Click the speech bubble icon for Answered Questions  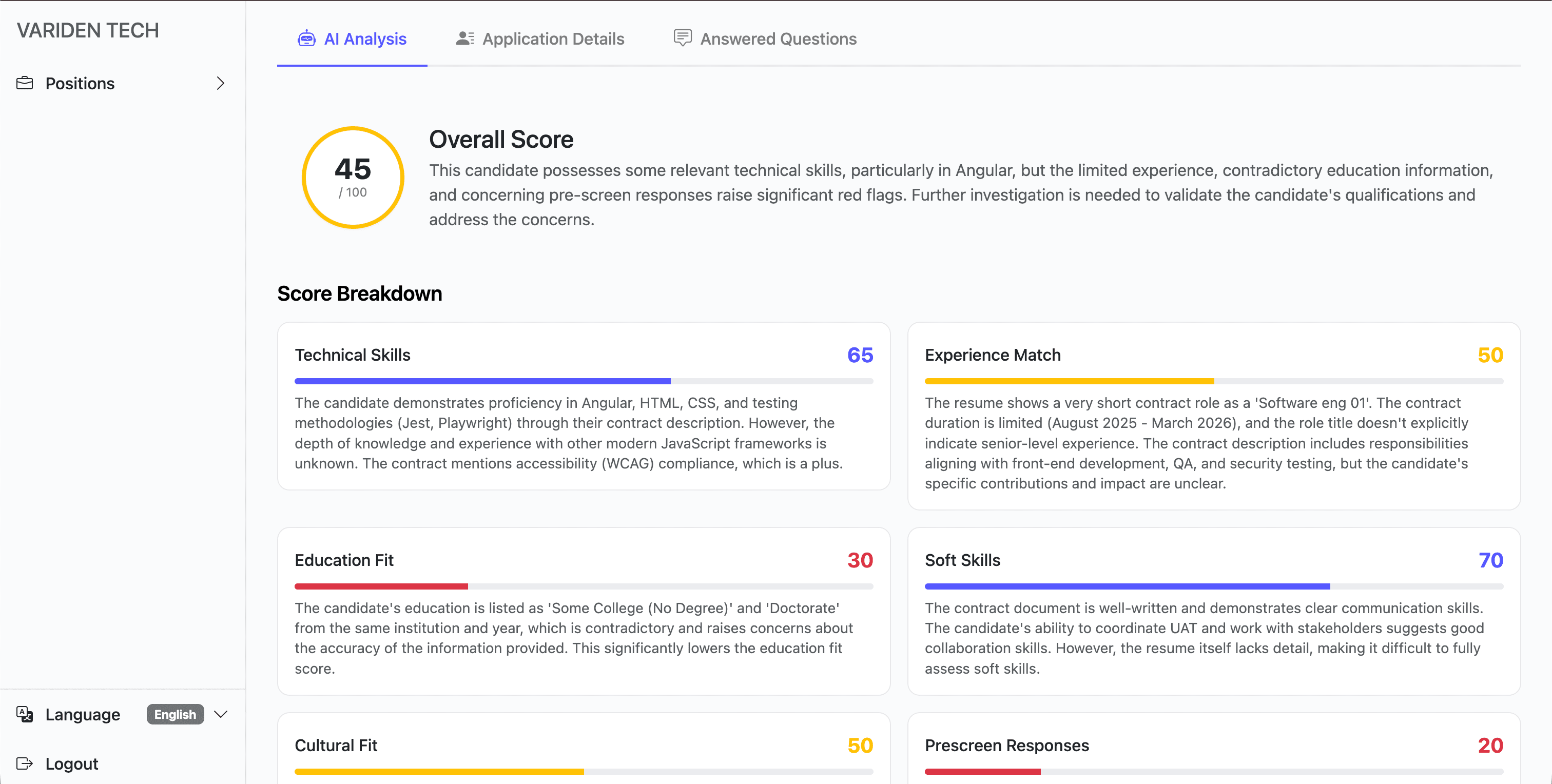[x=682, y=38]
